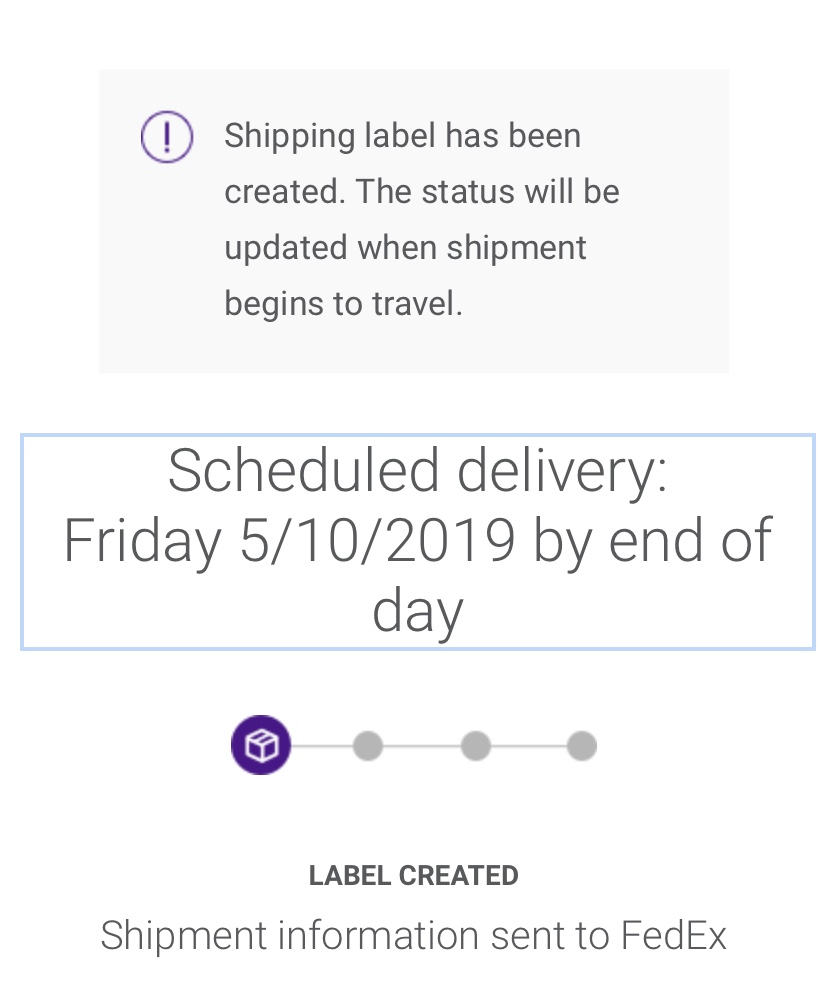Click the exclamation alert icon in the notice
The image size is (828, 991).
(x=166, y=137)
